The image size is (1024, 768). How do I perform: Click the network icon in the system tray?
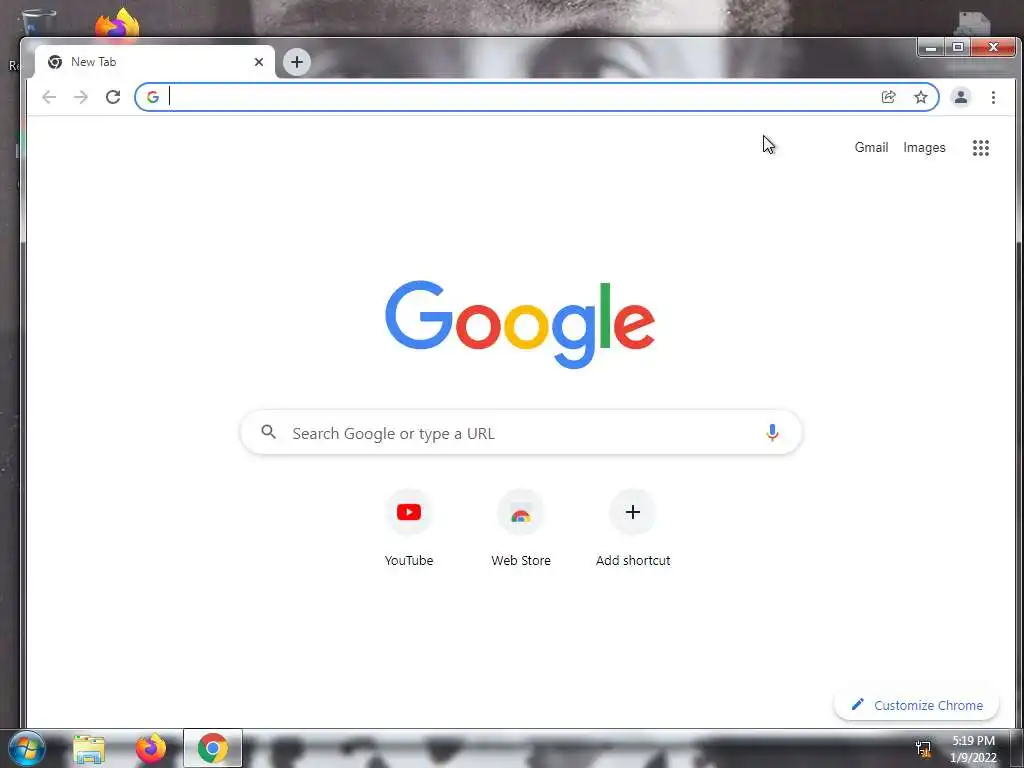click(923, 748)
